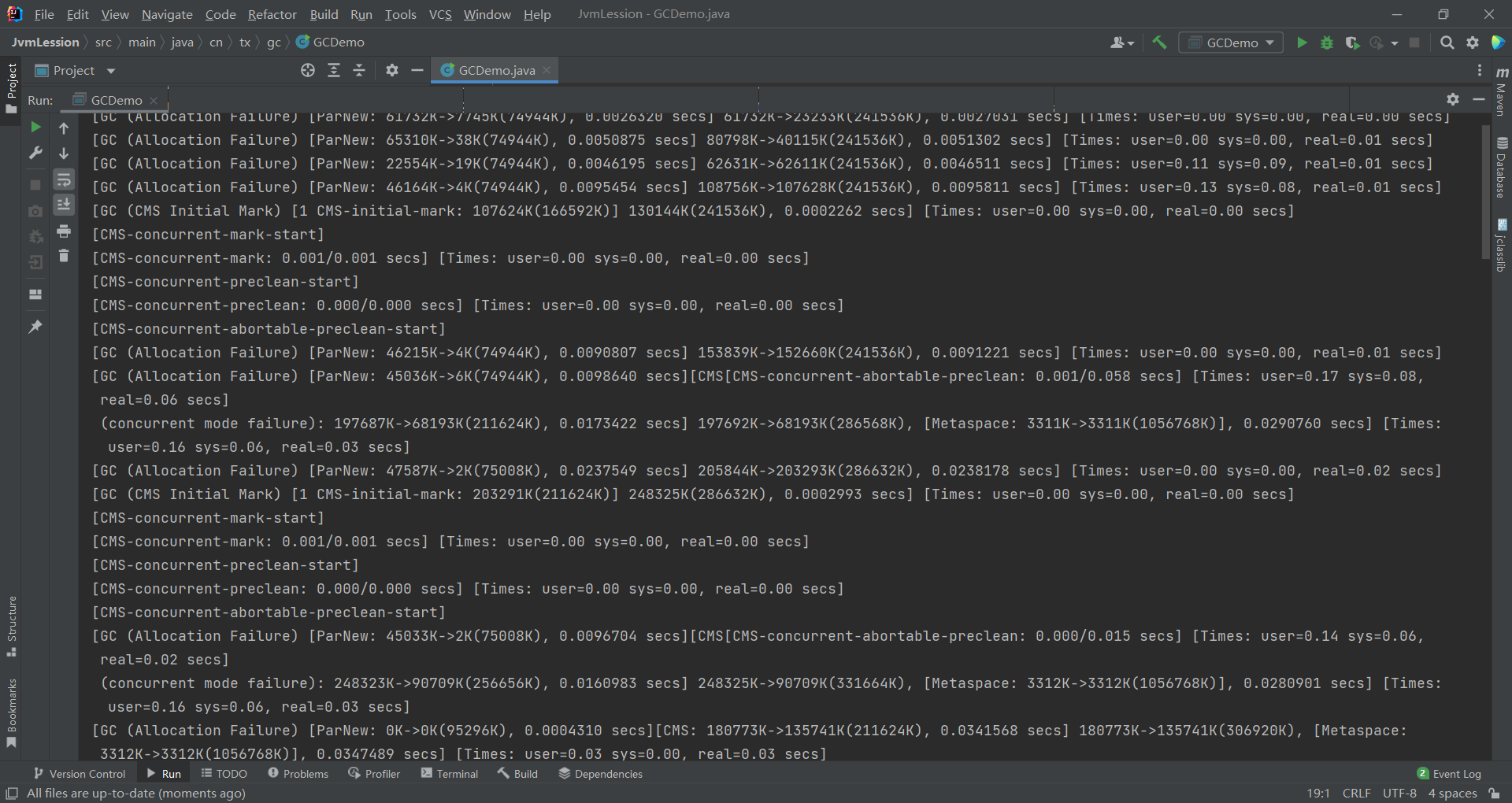Open the VCS menu

coord(440,14)
